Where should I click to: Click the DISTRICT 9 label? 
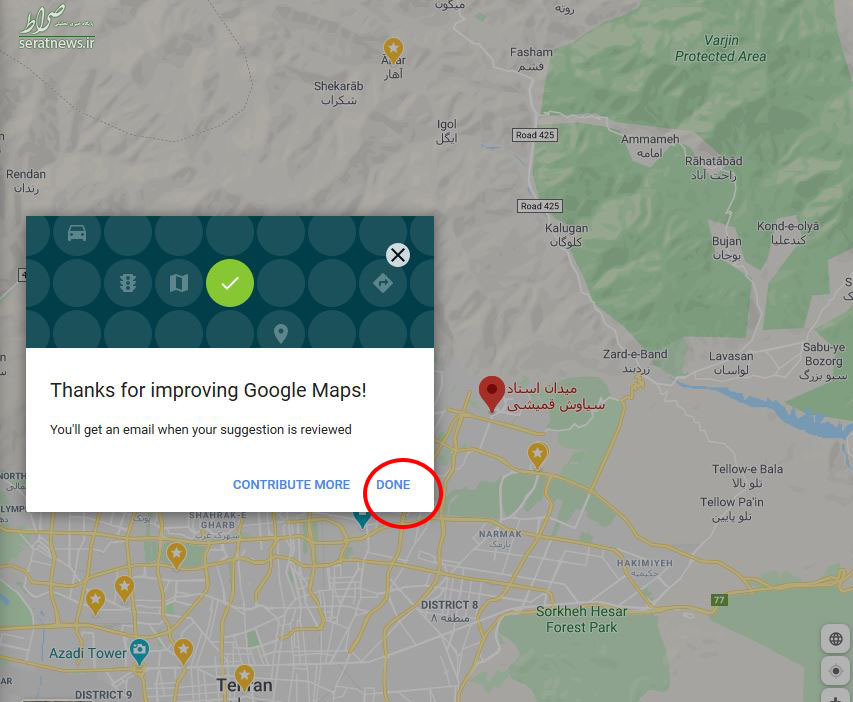[103, 694]
